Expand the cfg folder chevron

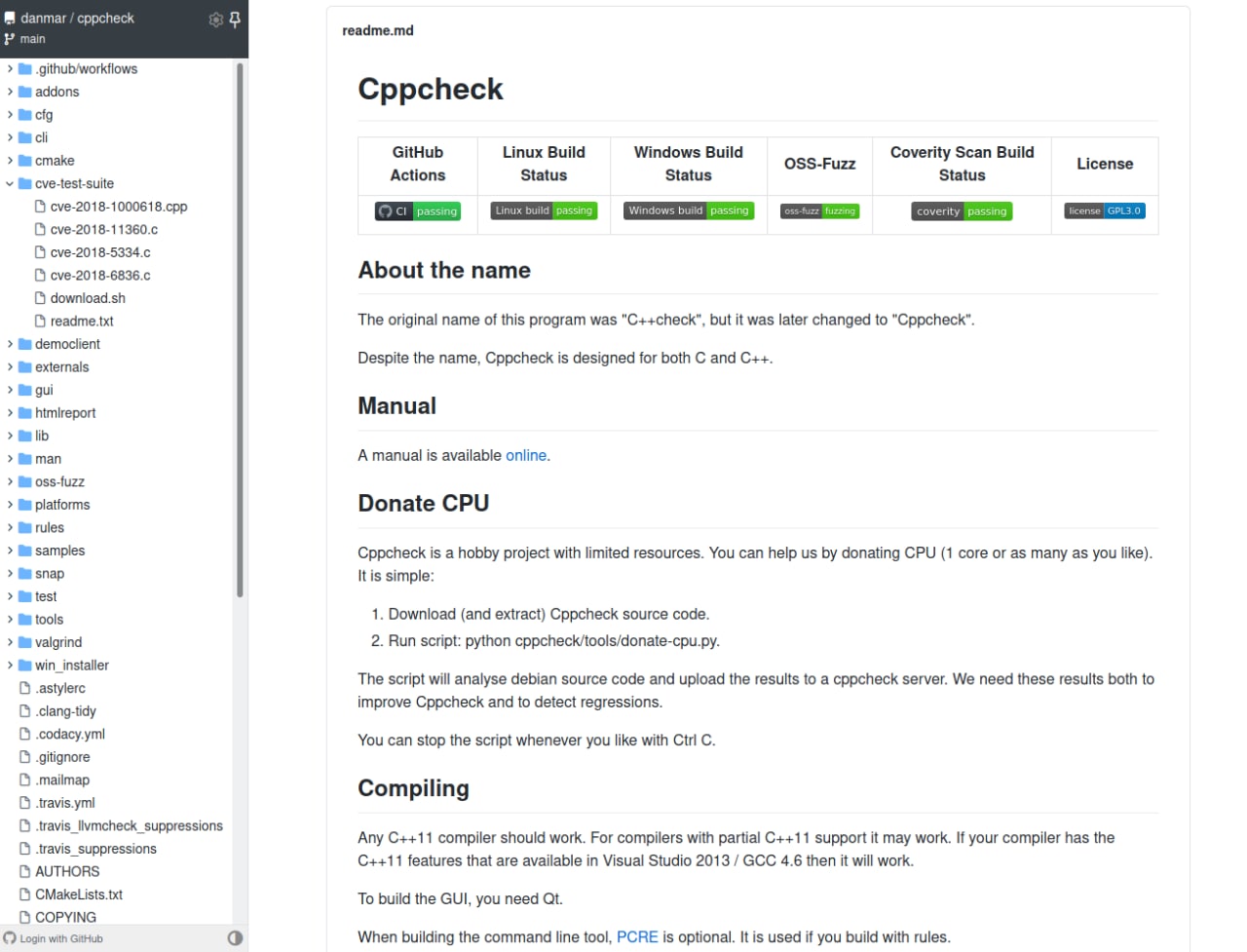click(x=10, y=115)
